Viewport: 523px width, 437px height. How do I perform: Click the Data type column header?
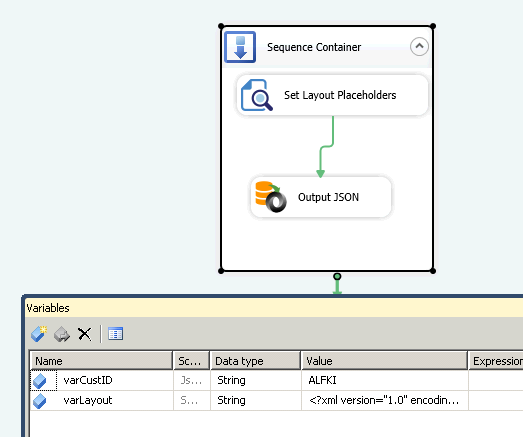[255, 361]
